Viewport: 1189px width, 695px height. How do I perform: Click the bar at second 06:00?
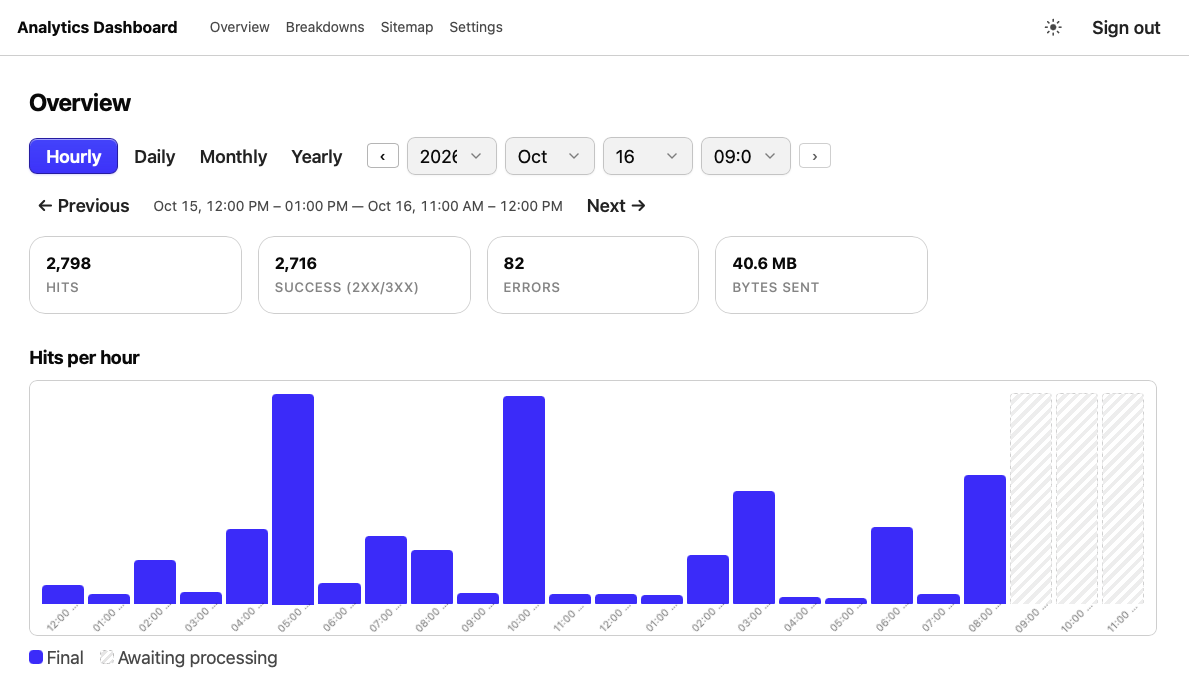tap(892, 565)
